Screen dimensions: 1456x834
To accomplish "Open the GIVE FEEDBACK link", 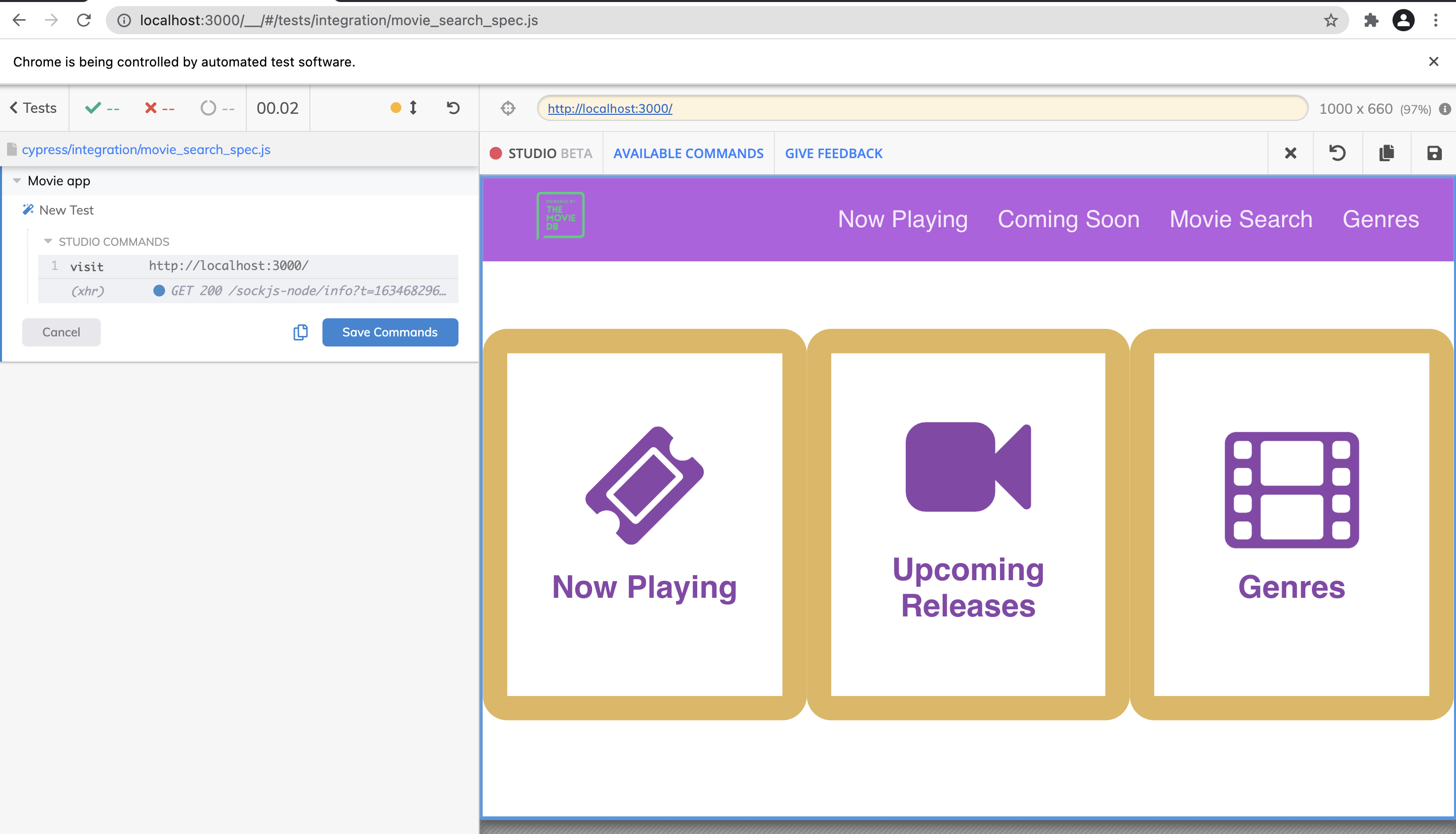I will tap(833, 153).
